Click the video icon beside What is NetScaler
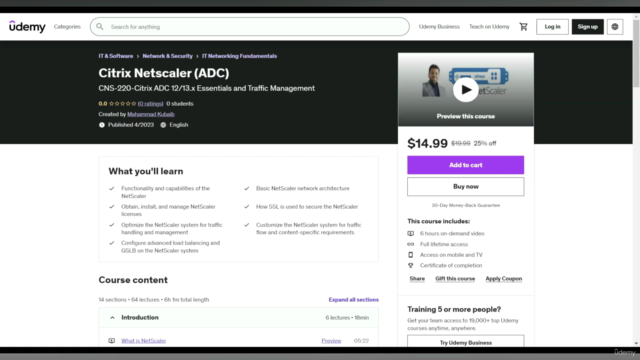640x360 pixels. pos(111,340)
